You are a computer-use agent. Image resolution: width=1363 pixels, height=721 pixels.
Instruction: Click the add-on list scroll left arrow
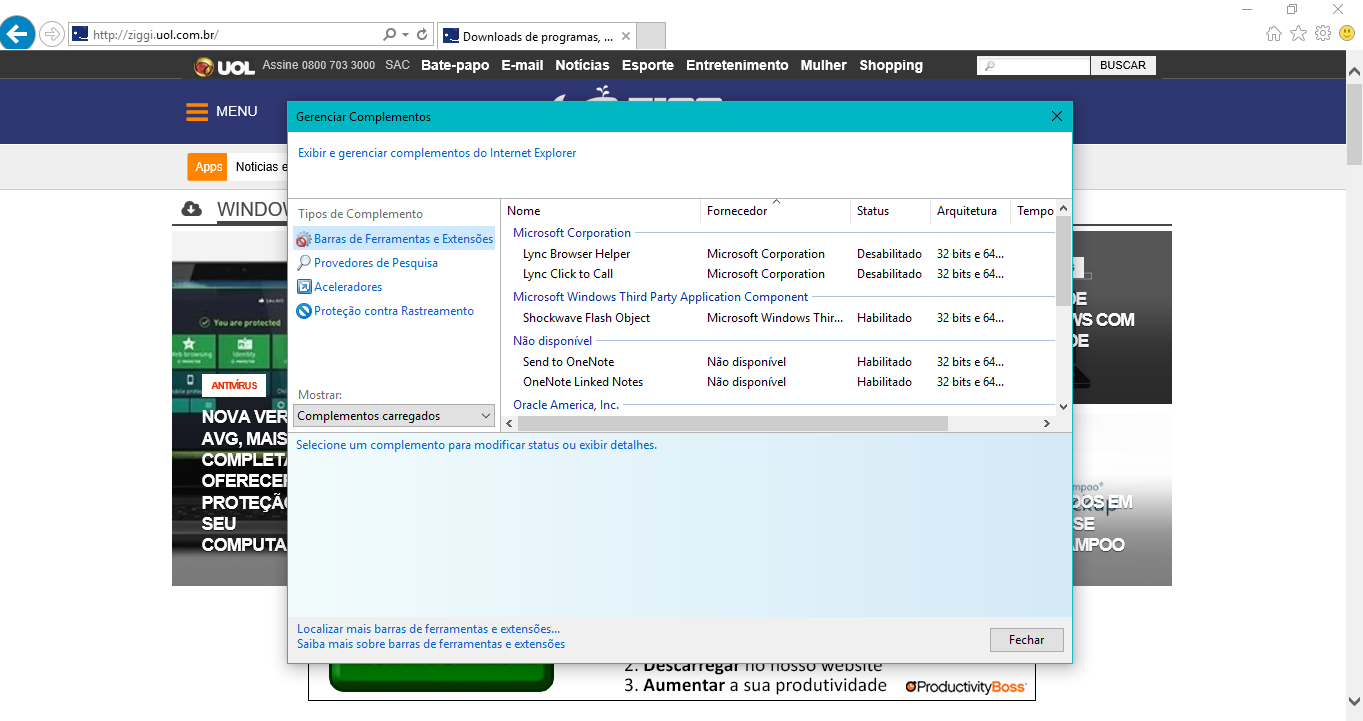pos(510,424)
